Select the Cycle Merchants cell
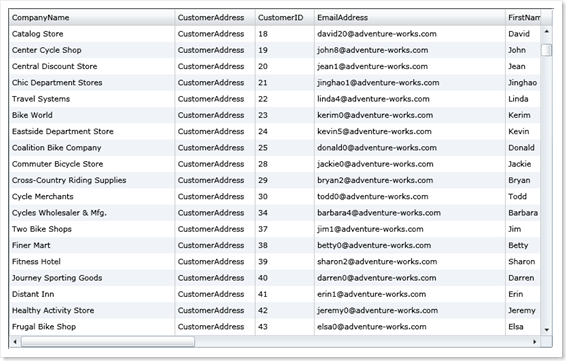 (x=92, y=196)
